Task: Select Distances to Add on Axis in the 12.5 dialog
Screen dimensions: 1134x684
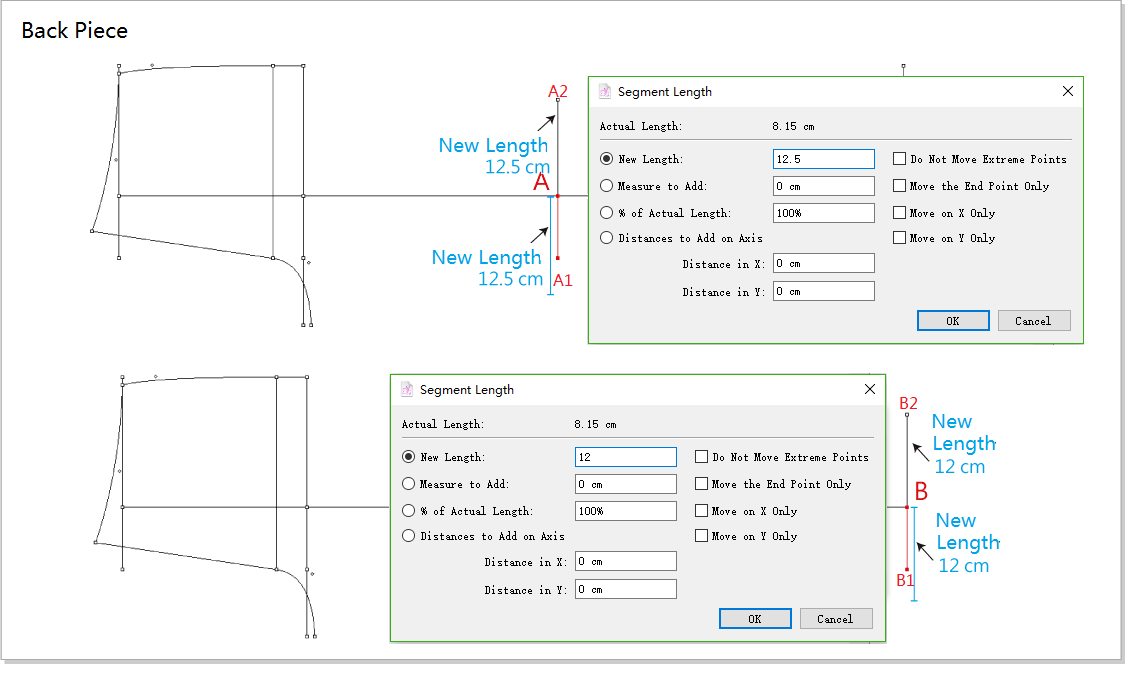Action: [x=607, y=238]
